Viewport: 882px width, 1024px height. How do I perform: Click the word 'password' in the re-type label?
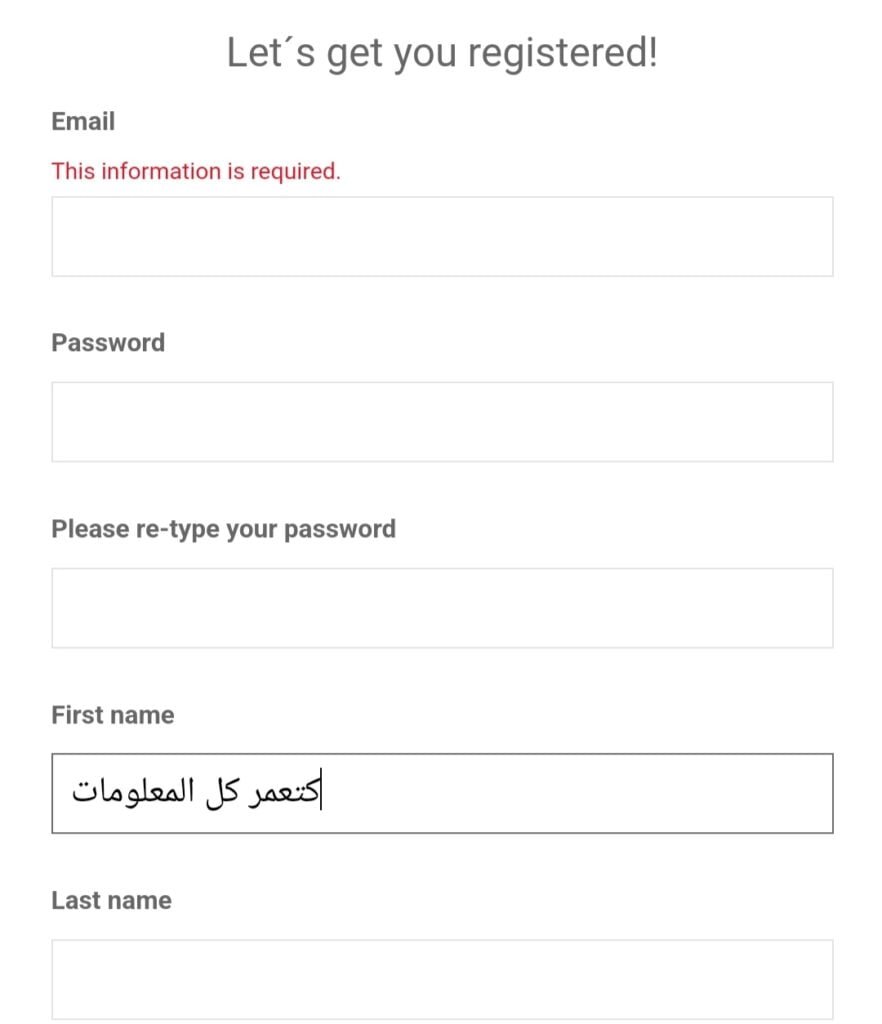pos(340,530)
